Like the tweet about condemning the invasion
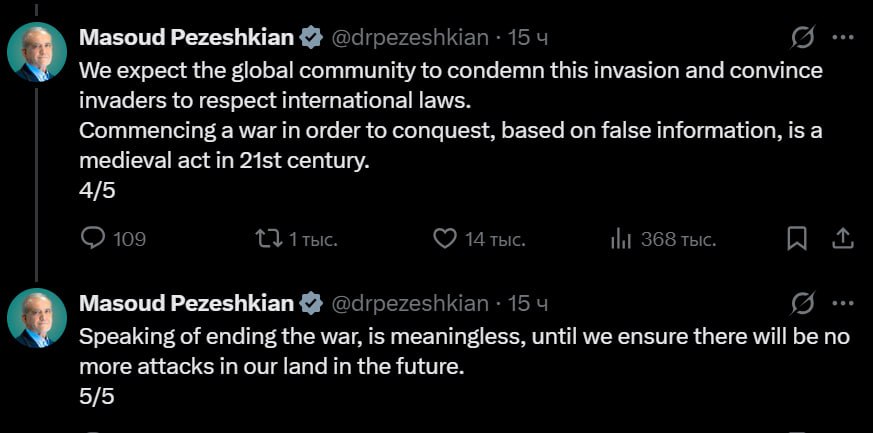 point(444,239)
